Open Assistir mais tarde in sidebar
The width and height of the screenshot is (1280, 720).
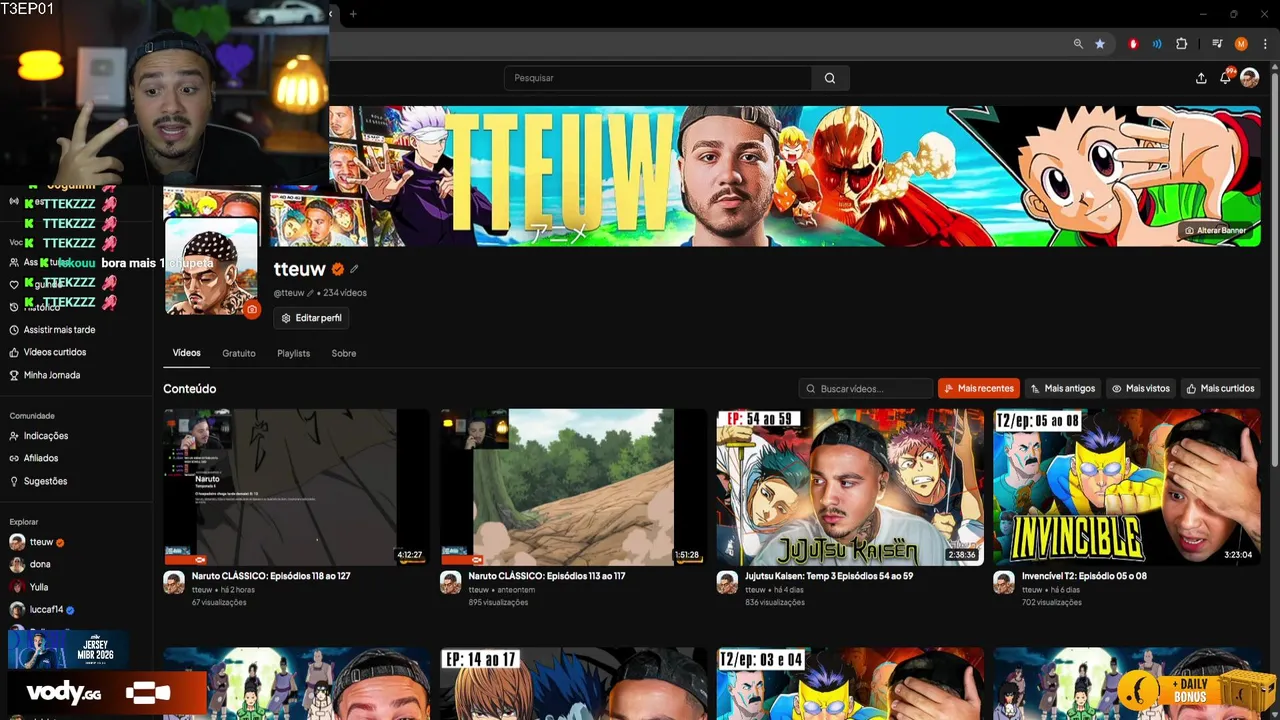(x=59, y=330)
